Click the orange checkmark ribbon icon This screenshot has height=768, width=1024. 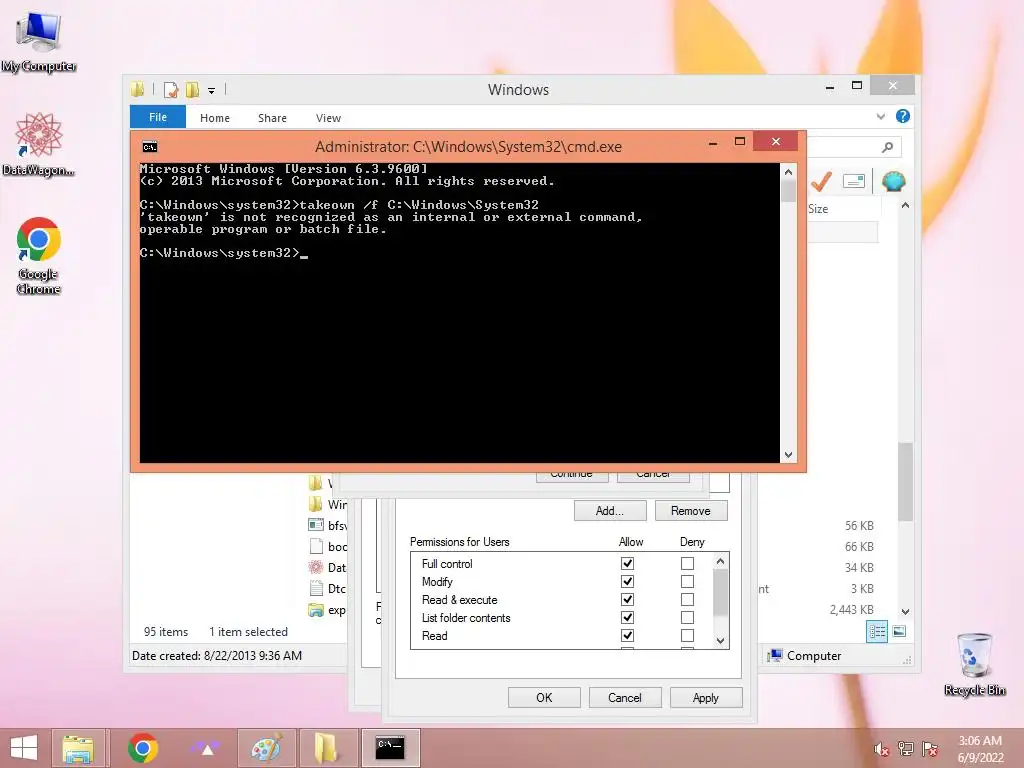[x=822, y=182]
